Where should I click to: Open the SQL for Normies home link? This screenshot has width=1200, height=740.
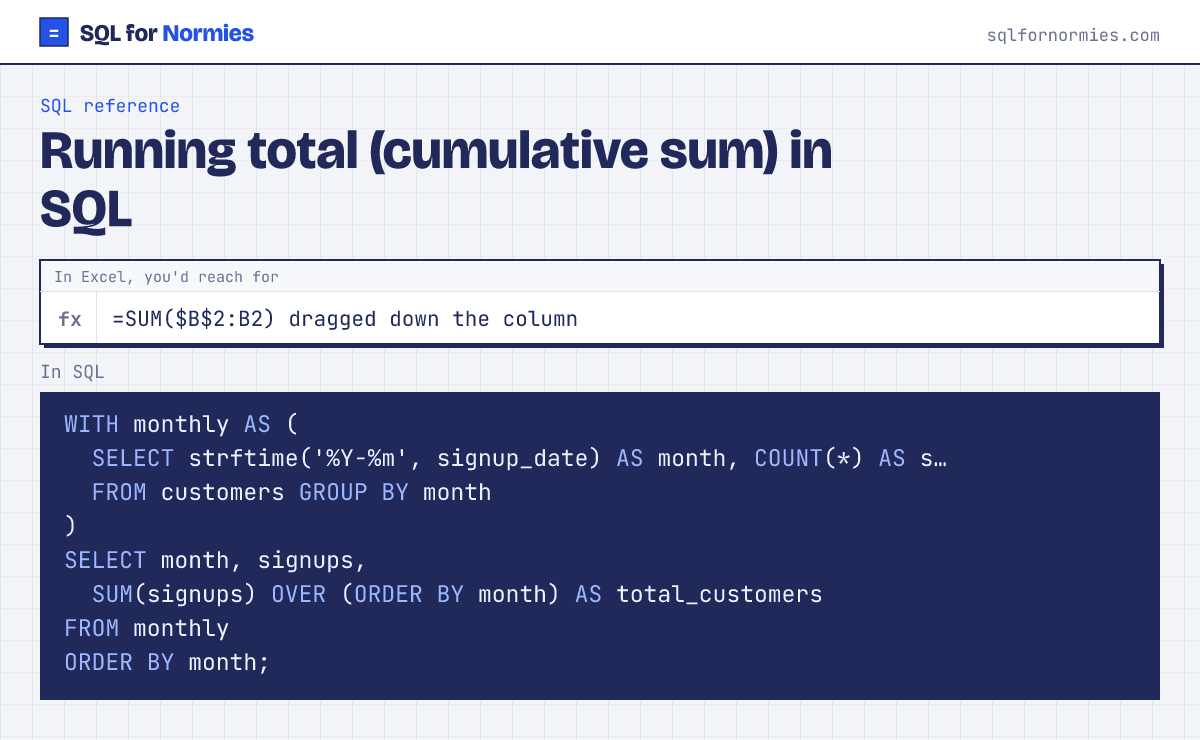(146, 33)
